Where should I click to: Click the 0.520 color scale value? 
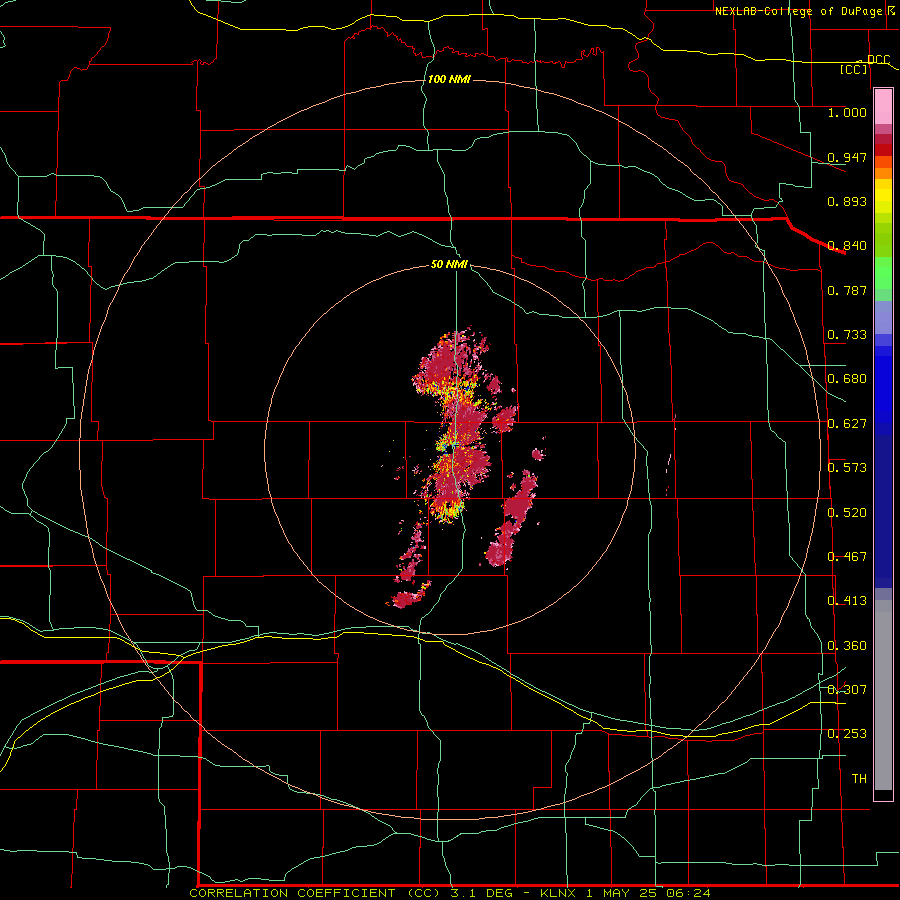tap(847, 513)
